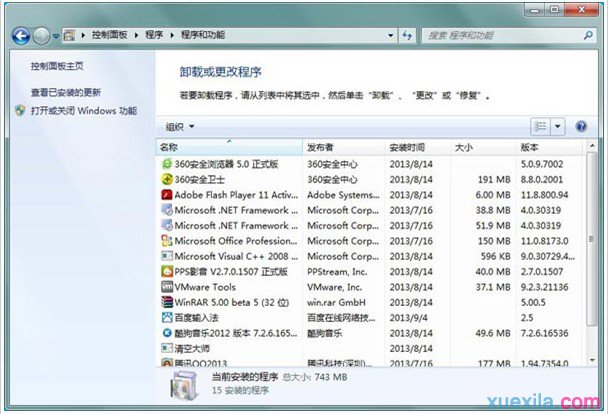This screenshot has height=414, width=608.
Task: Open 控制面板主页 link
Action: pos(57,66)
